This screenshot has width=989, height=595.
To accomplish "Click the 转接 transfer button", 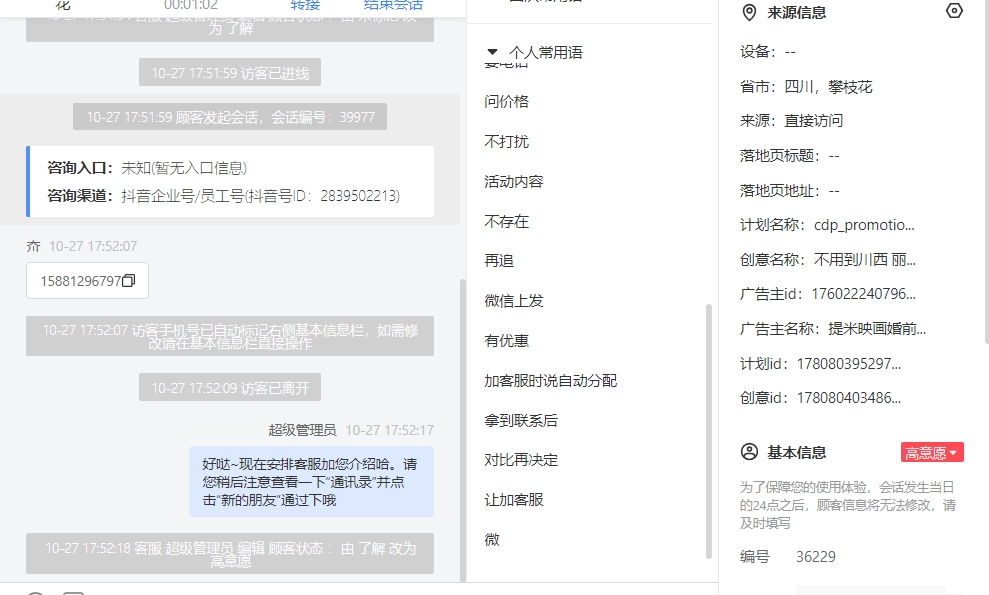I will (305, 5).
